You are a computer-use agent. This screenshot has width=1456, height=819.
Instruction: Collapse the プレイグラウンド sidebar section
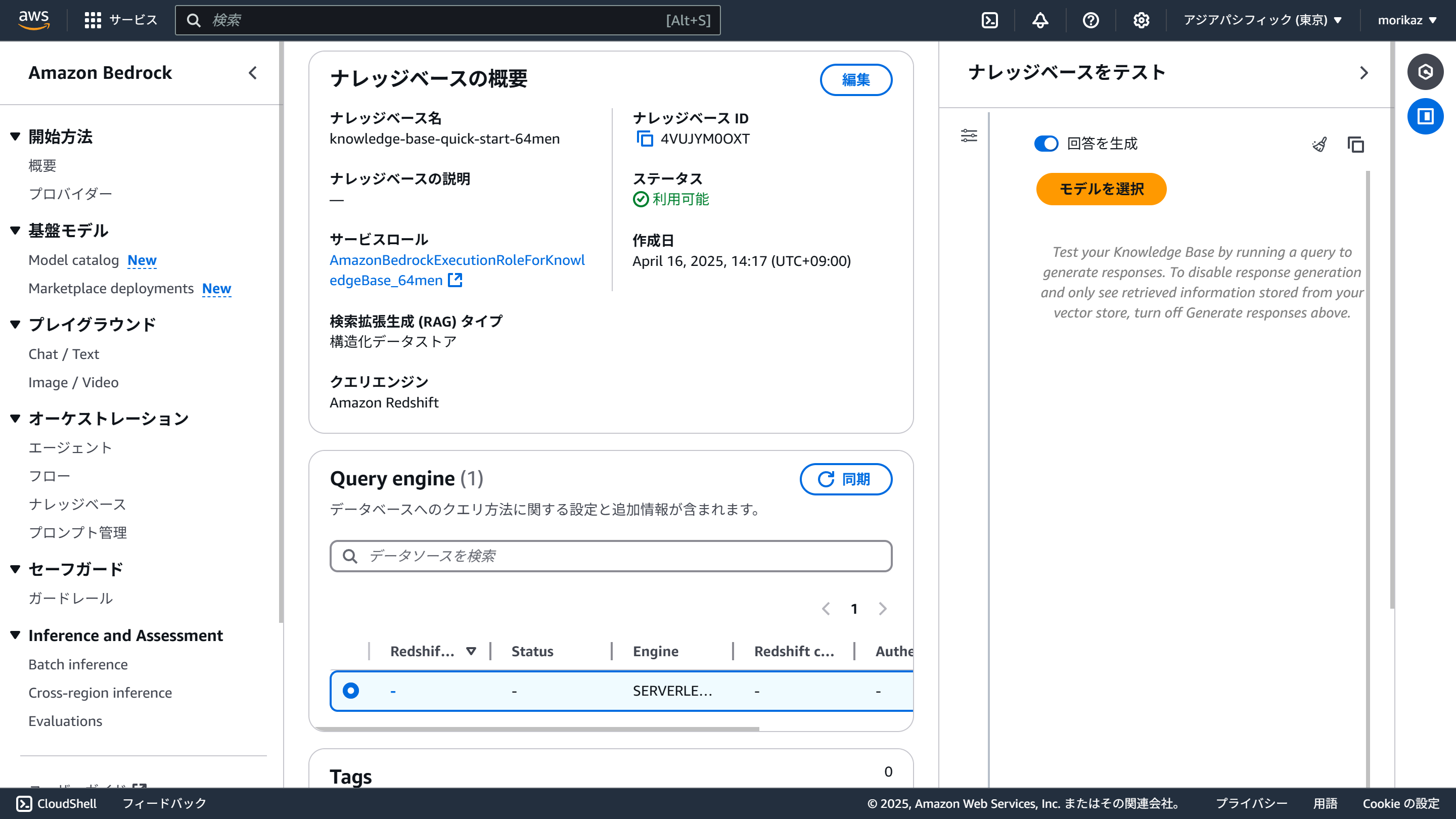pyautogui.click(x=16, y=325)
